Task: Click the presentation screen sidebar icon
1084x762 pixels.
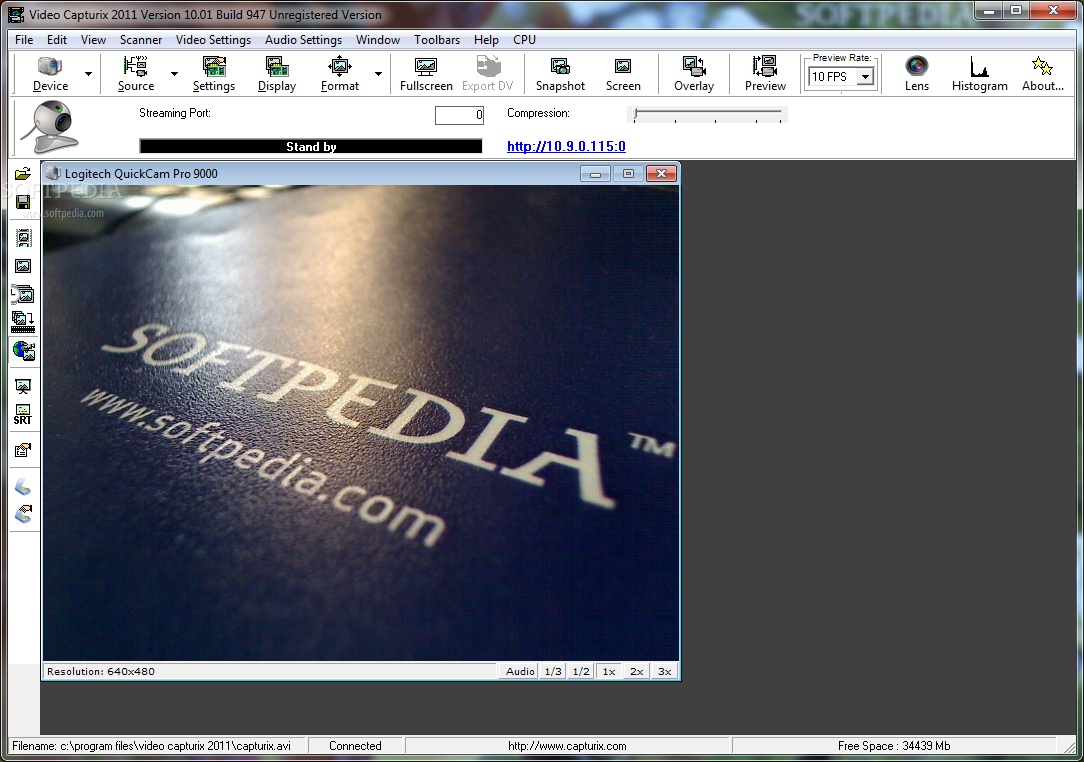Action: coord(23,387)
